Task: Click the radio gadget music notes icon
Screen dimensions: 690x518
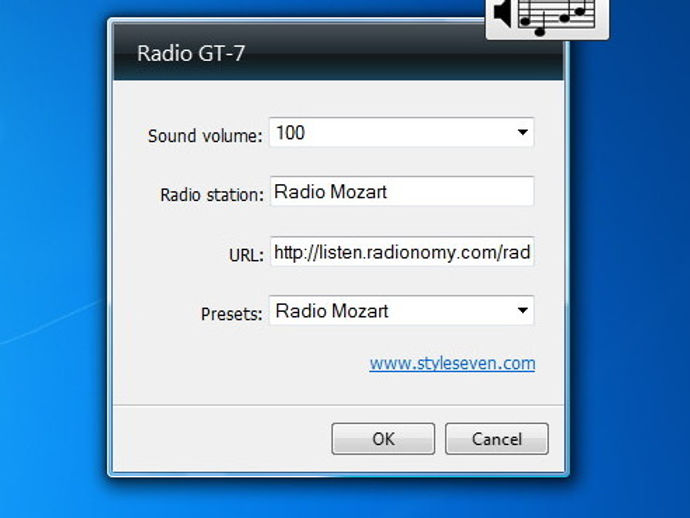Action: 558,16
